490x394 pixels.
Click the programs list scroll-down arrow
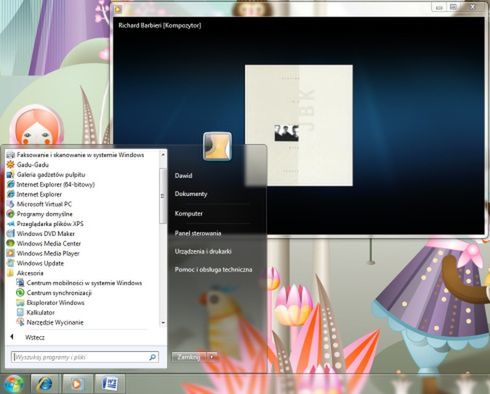(163, 322)
